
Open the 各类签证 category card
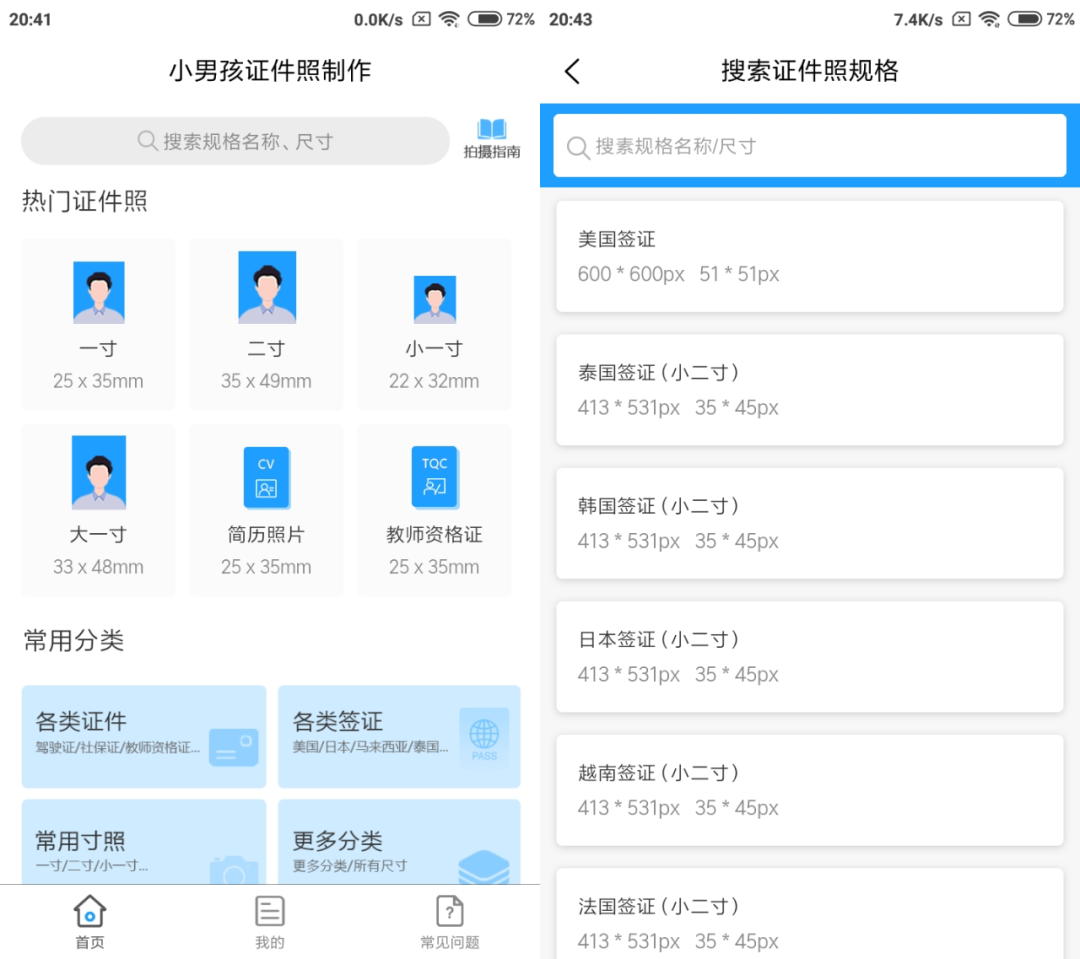[x=399, y=736]
